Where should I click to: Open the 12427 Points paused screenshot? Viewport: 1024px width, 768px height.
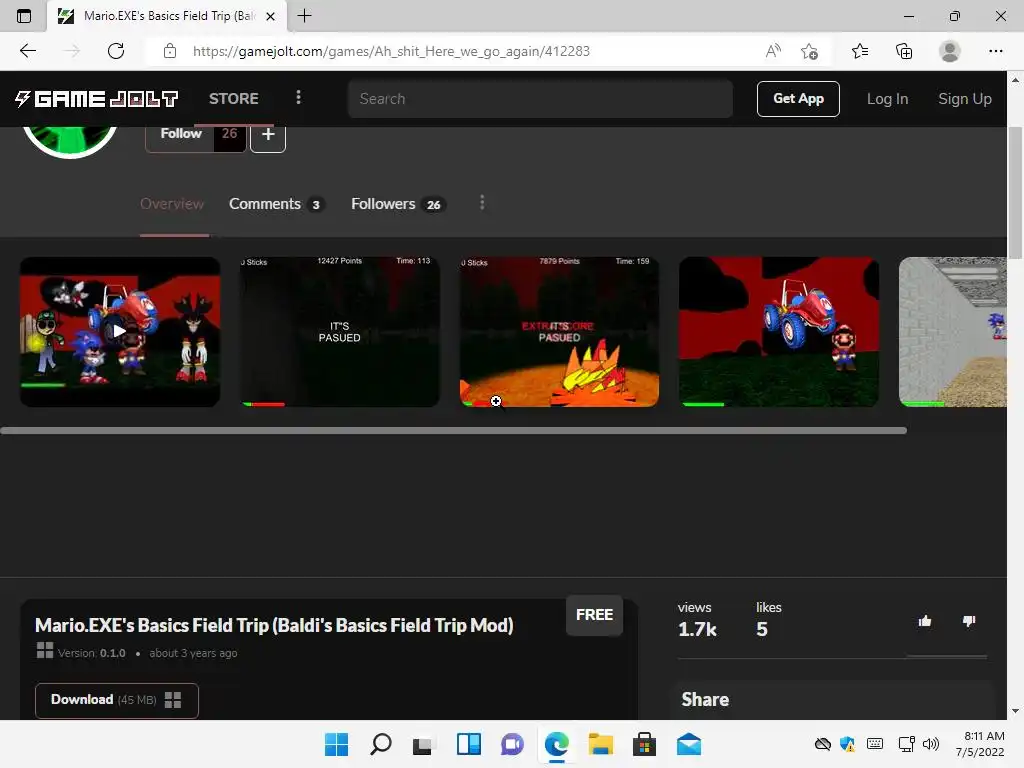coord(340,332)
